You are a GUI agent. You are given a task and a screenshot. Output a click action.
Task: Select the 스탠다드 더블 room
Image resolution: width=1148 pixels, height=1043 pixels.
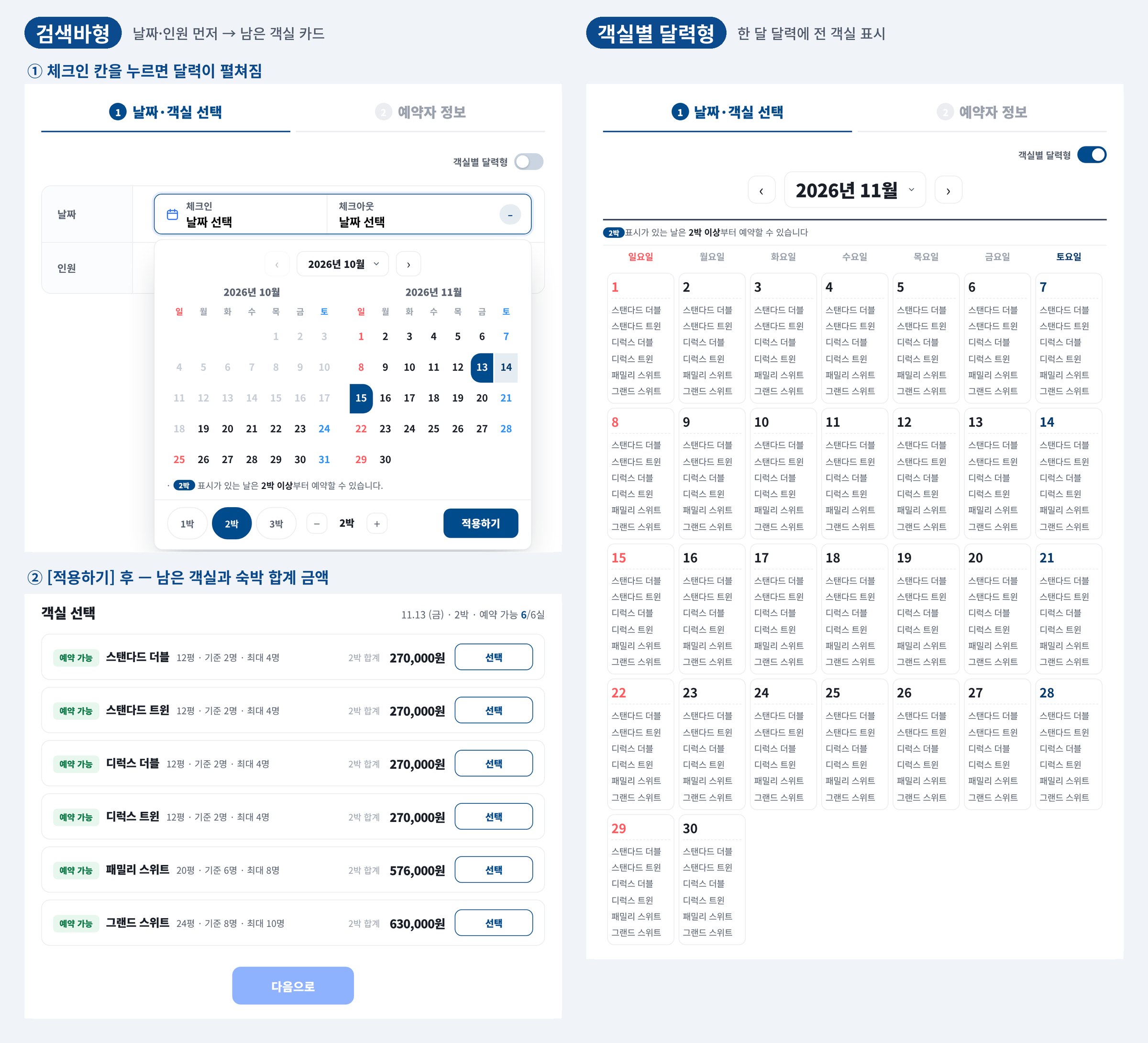coord(494,657)
